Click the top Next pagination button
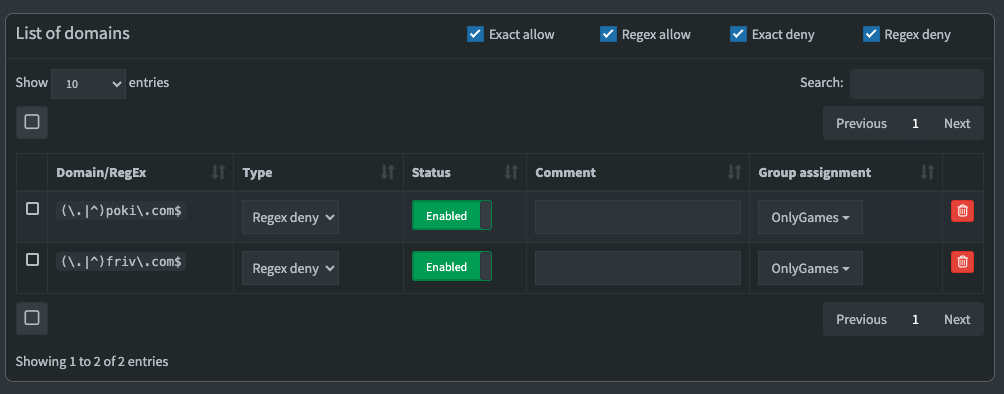This screenshot has width=1004, height=394. 957,123
